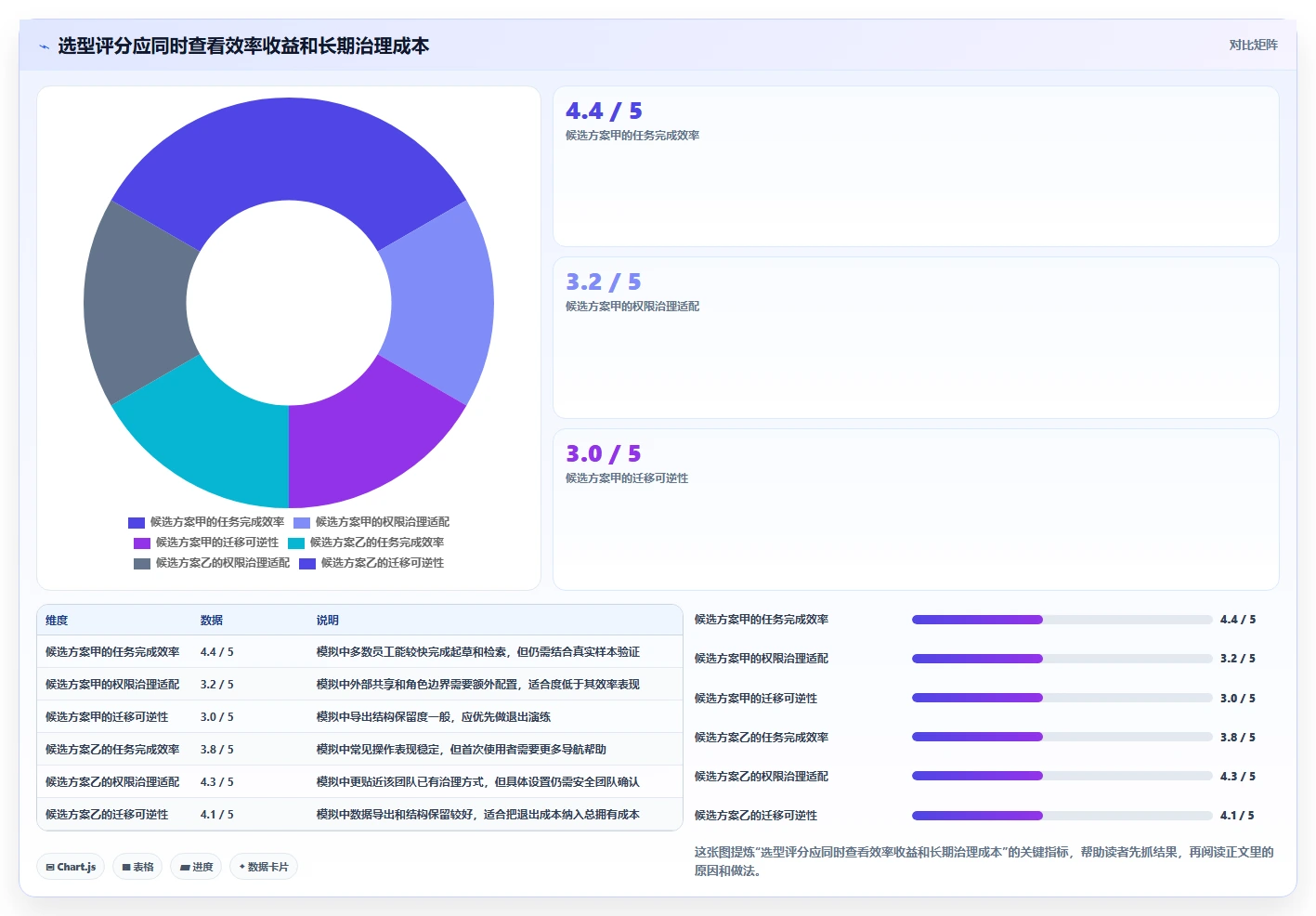Click table cell 候选方案乙的任务完成效率
Image resolution: width=1316 pixels, height=916 pixels.
coord(112,750)
